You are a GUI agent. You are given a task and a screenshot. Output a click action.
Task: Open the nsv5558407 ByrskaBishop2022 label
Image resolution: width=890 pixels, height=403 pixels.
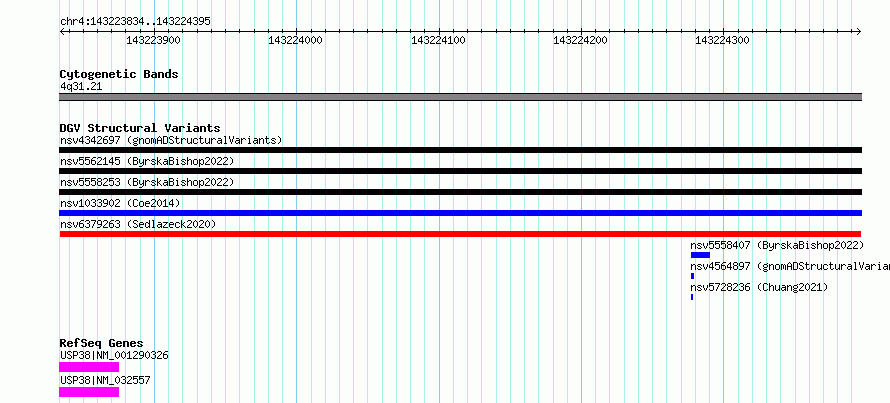coord(777,245)
